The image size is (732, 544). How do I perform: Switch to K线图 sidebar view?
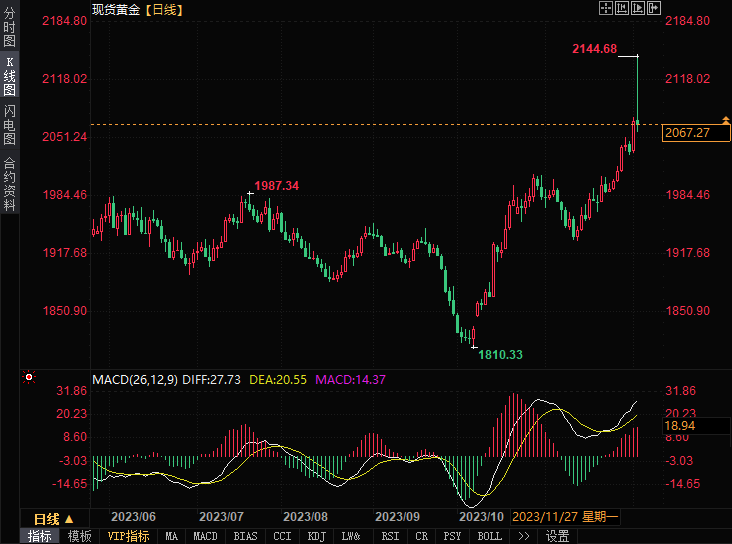point(9,76)
